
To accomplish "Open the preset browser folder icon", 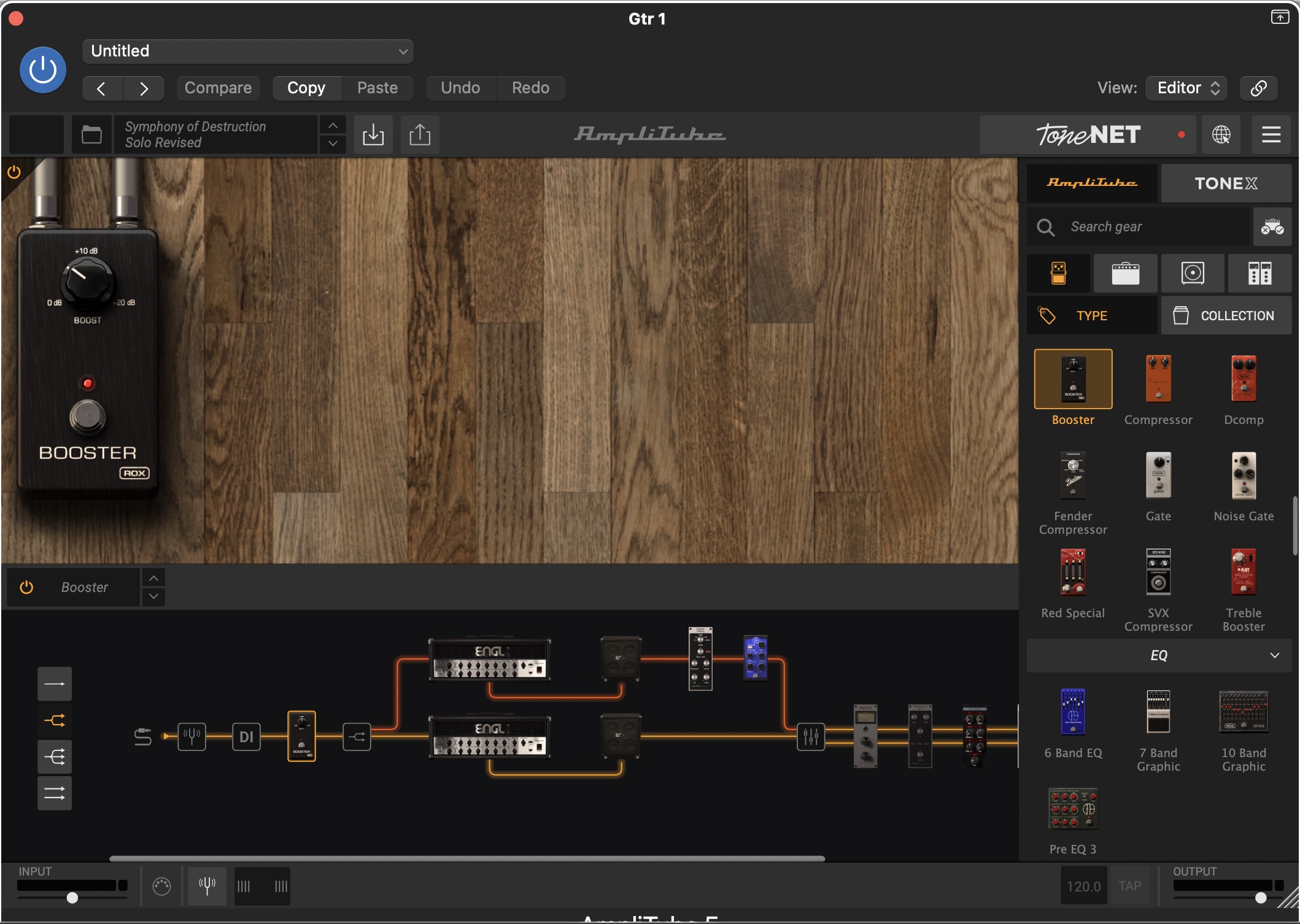I will tap(91, 134).
